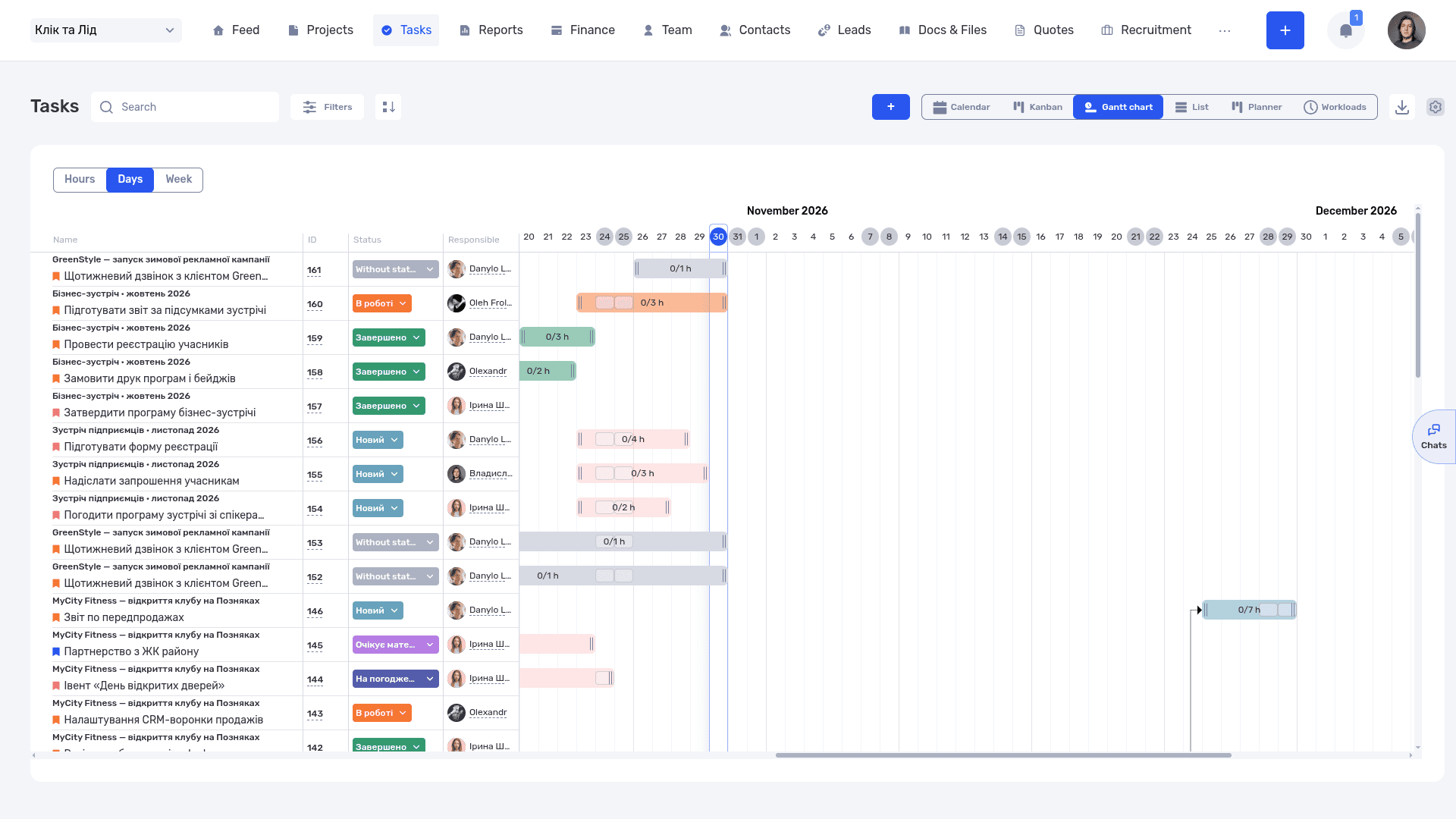Viewport: 1456px width, 819px height.
Task: Open the Finance section
Action: tap(582, 30)
